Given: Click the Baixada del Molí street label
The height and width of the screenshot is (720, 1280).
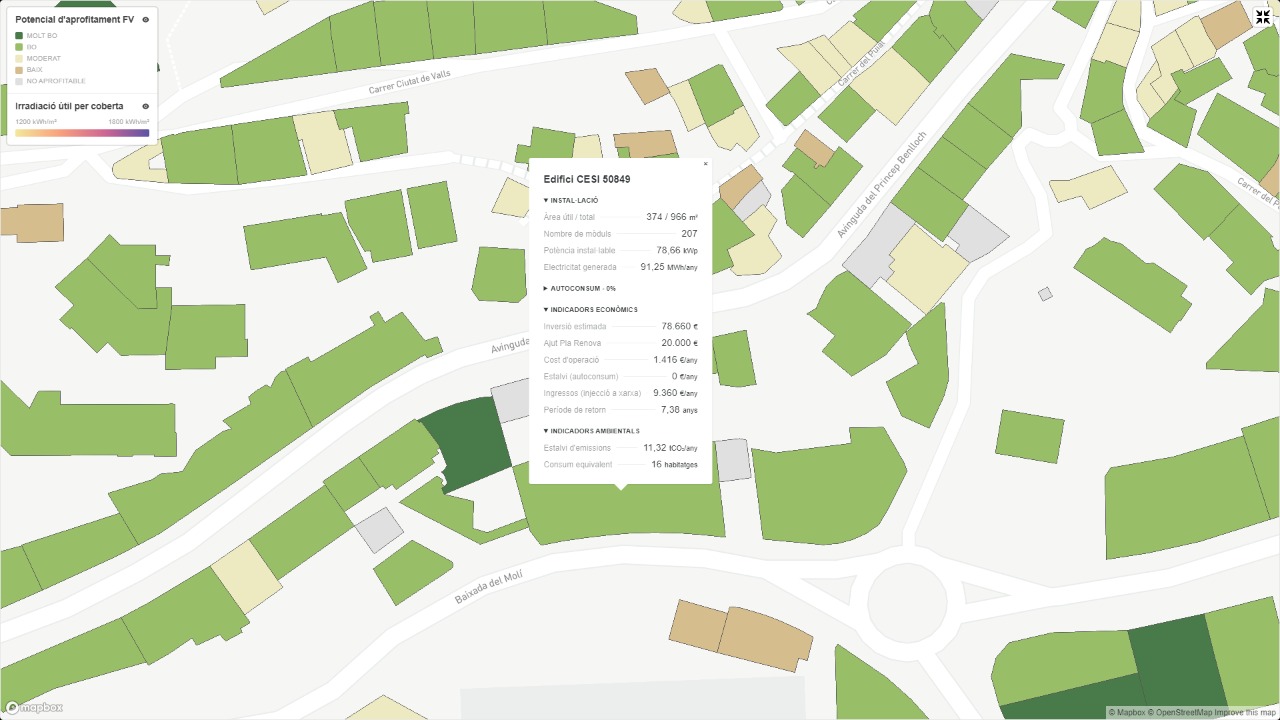Looking at the screenshot, I should [488, 585].
